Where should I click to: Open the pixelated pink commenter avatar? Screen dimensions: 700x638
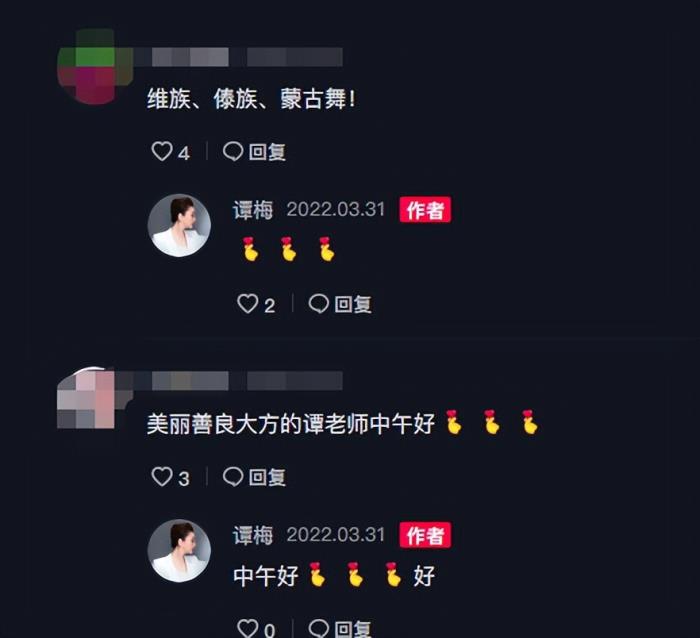click(x=93, y=398)
